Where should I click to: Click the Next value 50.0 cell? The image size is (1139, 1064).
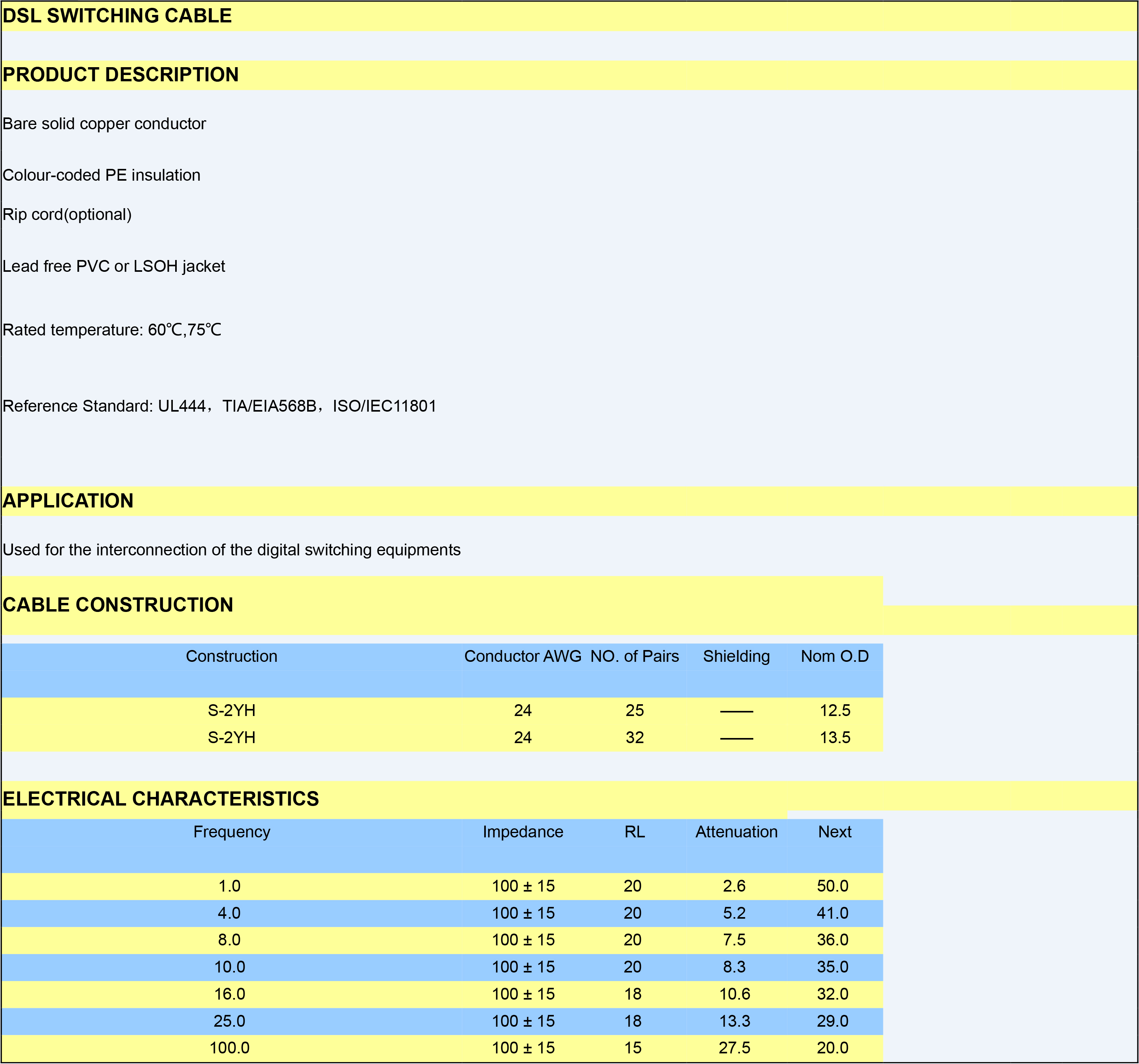tap(833, 886)
